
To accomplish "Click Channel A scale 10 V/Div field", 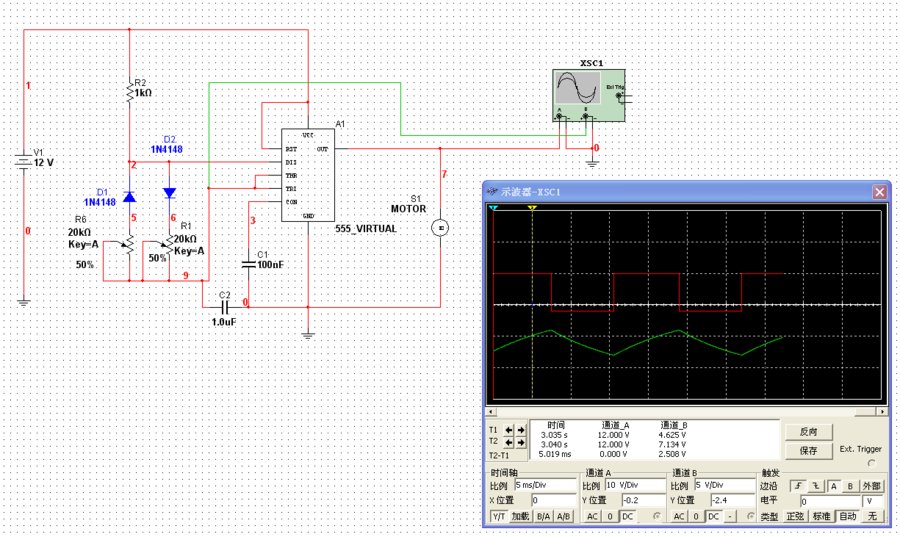I will 635,485.
